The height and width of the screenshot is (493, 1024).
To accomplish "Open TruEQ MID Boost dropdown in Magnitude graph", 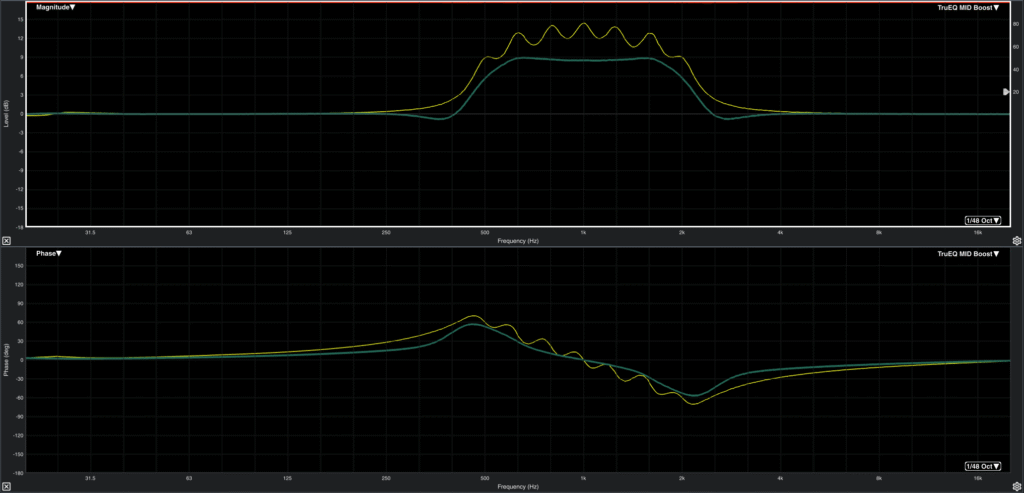I will click(968, 8).
